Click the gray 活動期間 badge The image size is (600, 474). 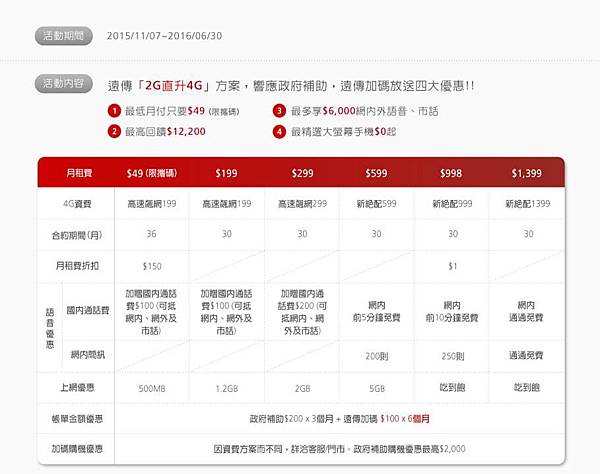[x=64, y=36]
